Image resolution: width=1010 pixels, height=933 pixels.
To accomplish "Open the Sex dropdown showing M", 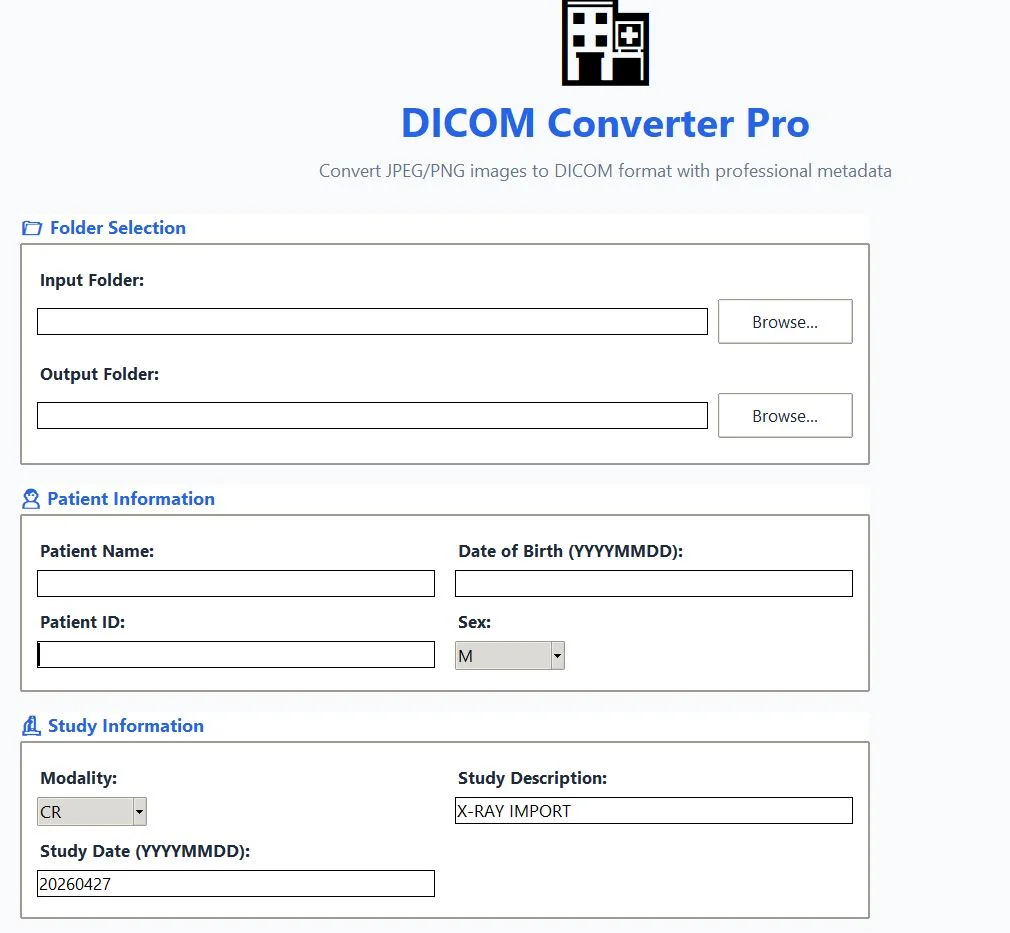I will 510,656.
